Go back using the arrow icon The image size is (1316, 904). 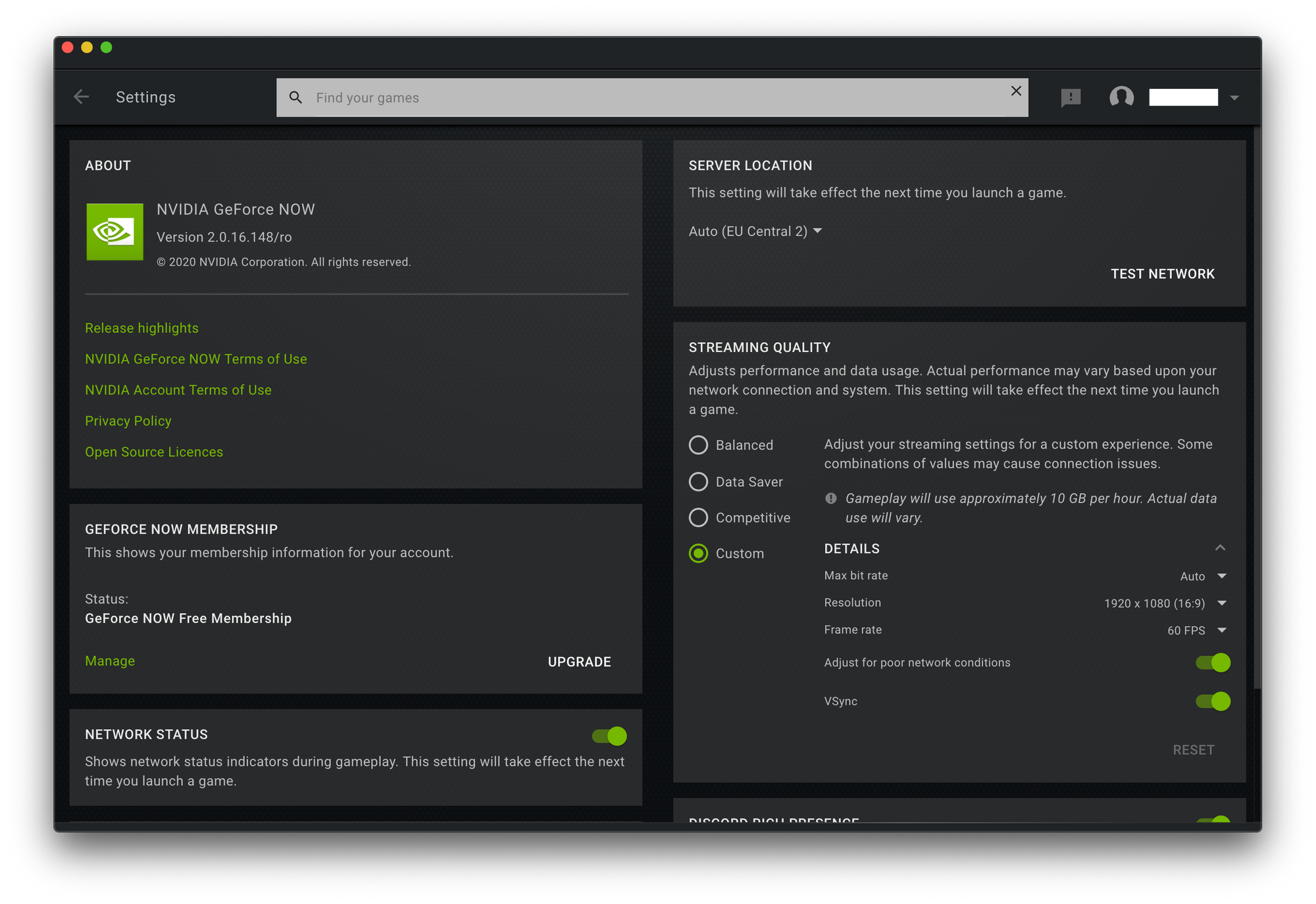(x=82, y=97)
